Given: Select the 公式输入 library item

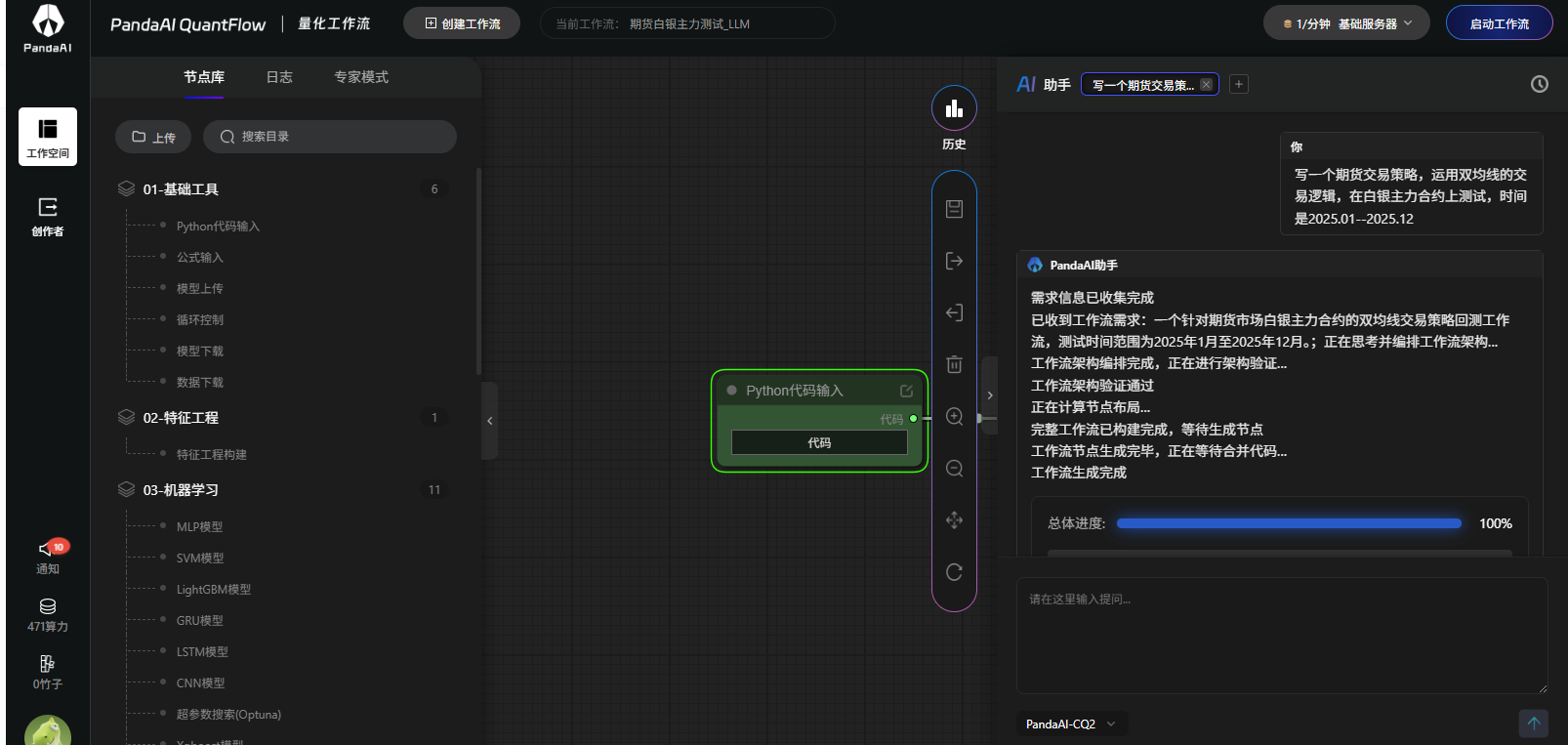Looking at the screenshot, I should (x=200, y=258).
